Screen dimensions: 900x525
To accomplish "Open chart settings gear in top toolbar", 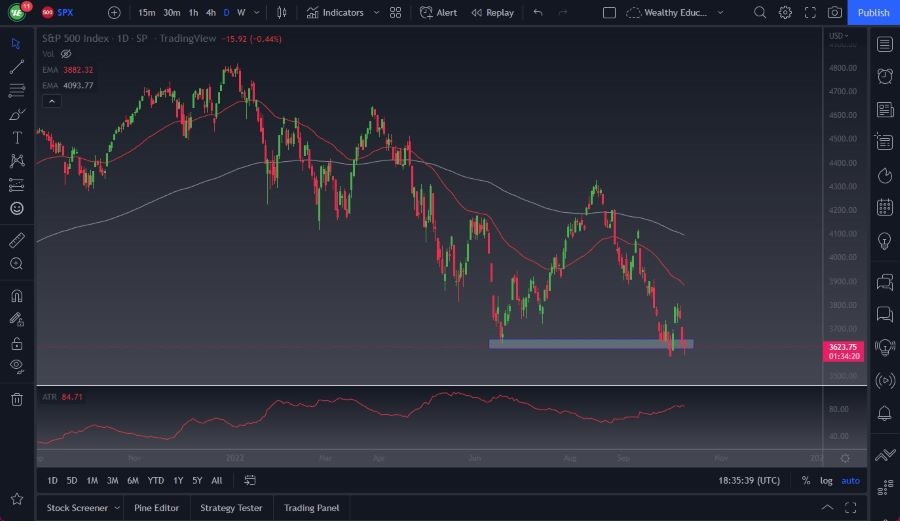I will click(785, 13).
